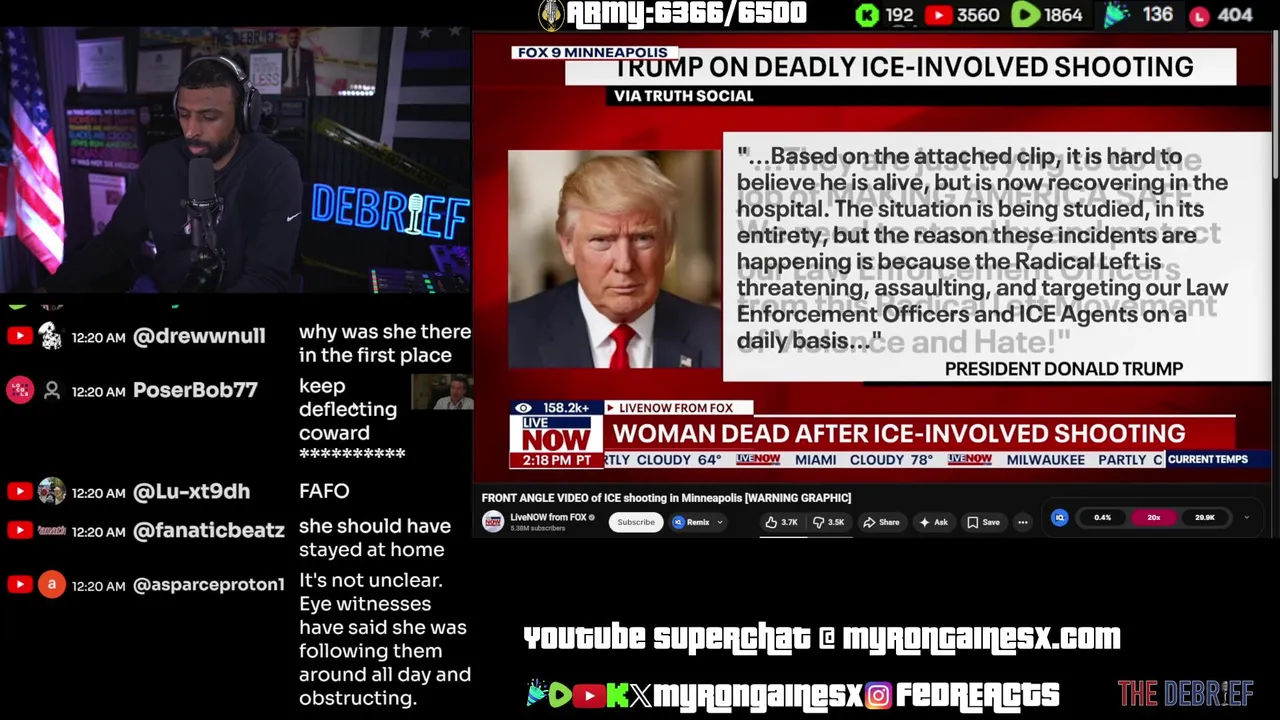Image resolution: width=1280 pixels, height=720 pixels.
Task: Click the Instagram icon next to FEDREACTS
Action: [x=877, y=695]
